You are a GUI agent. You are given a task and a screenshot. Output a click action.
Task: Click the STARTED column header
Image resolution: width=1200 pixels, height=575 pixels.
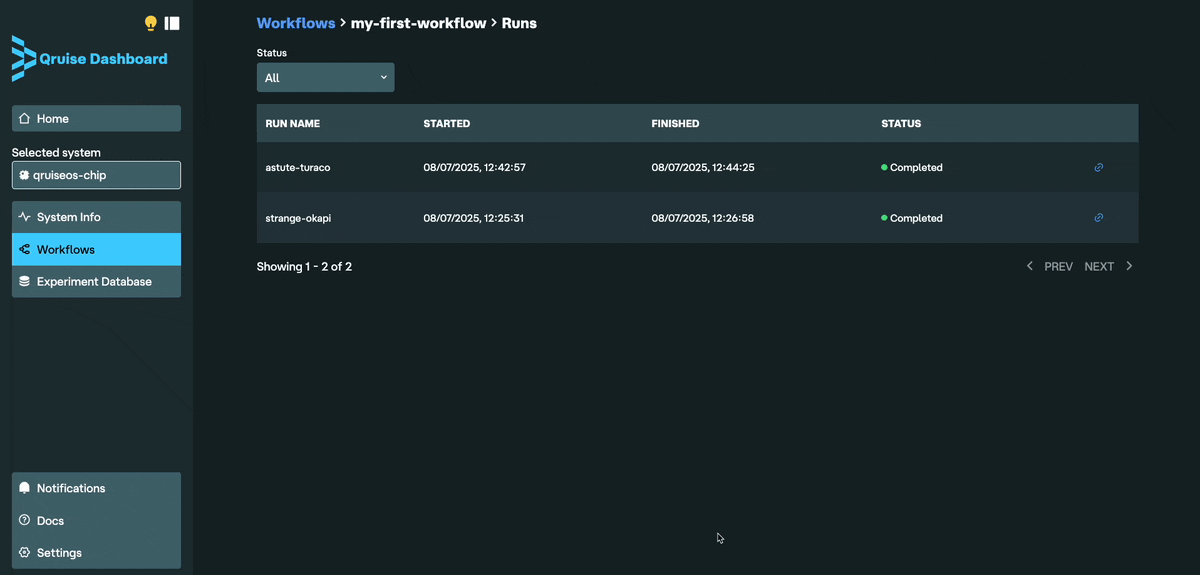(x=447, y=124)
